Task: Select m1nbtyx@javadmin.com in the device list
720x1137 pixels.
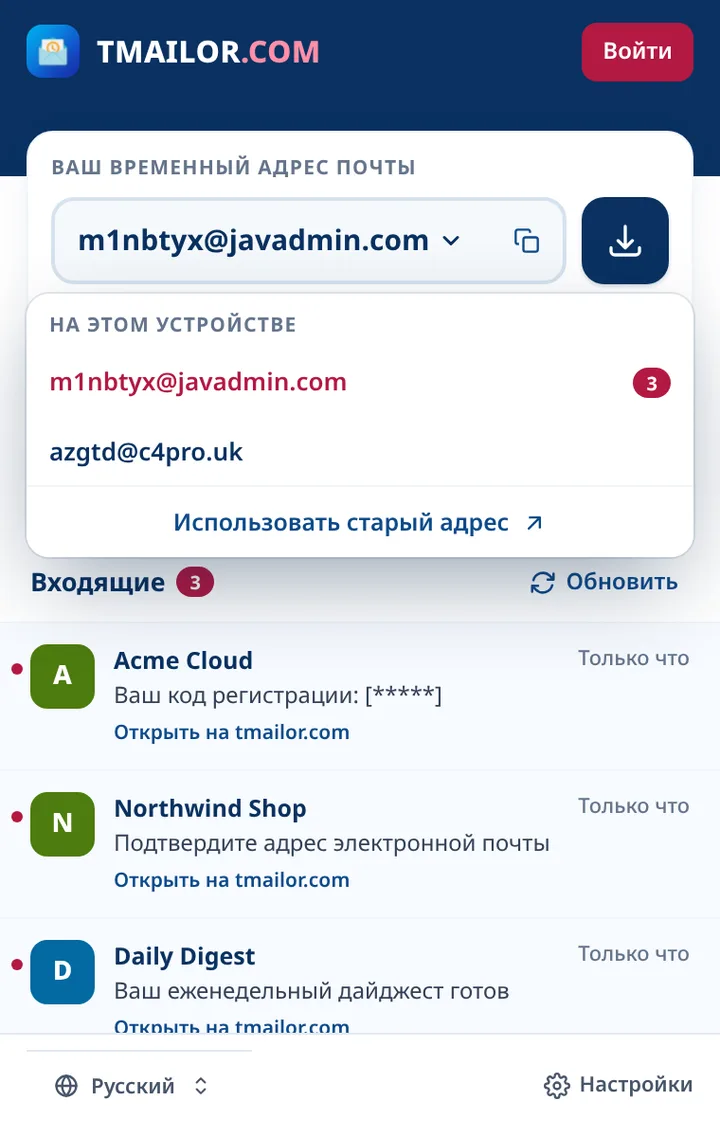Action: click(360, 382)
